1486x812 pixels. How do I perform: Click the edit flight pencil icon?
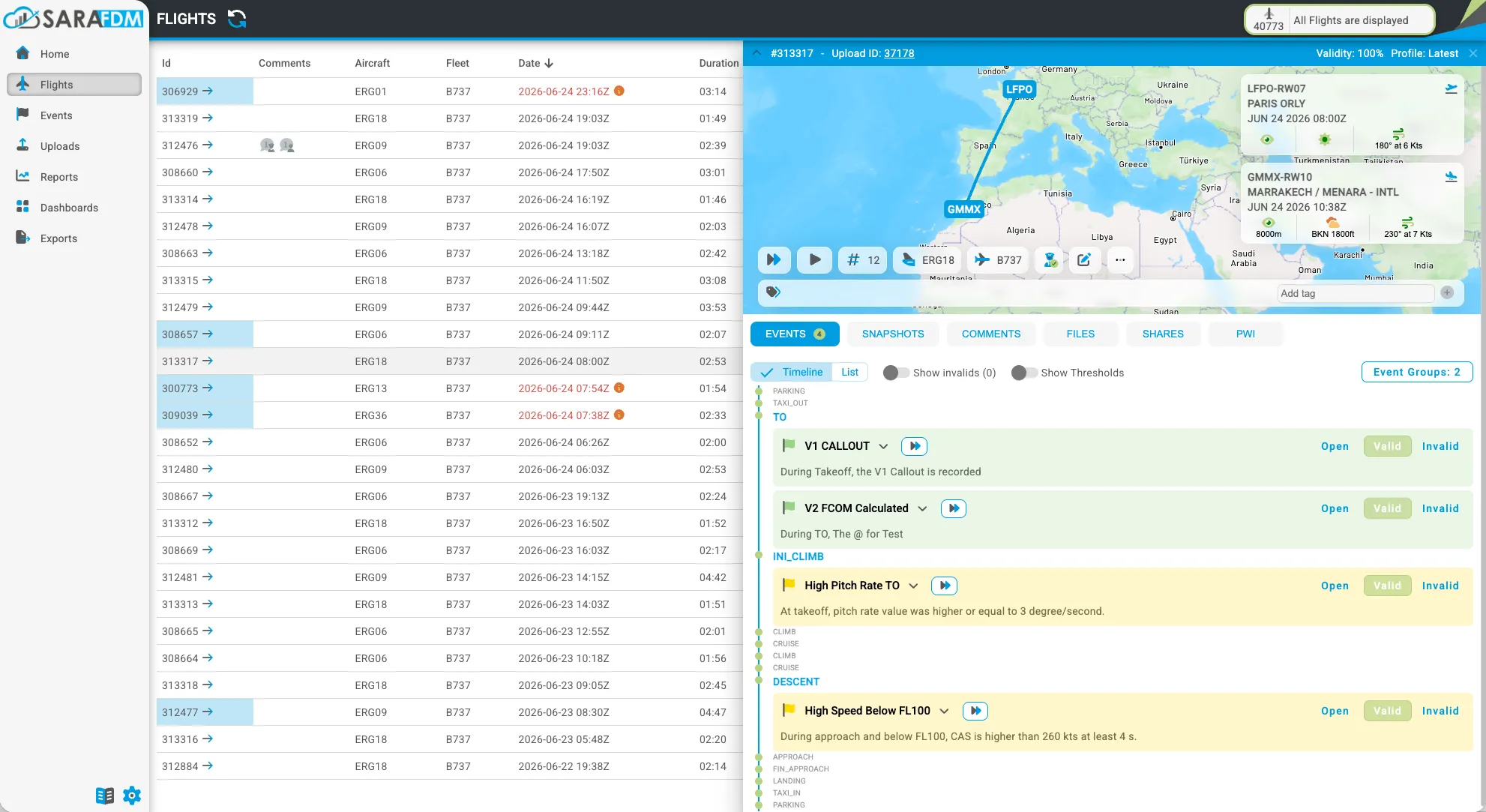tap(1083, 260)
